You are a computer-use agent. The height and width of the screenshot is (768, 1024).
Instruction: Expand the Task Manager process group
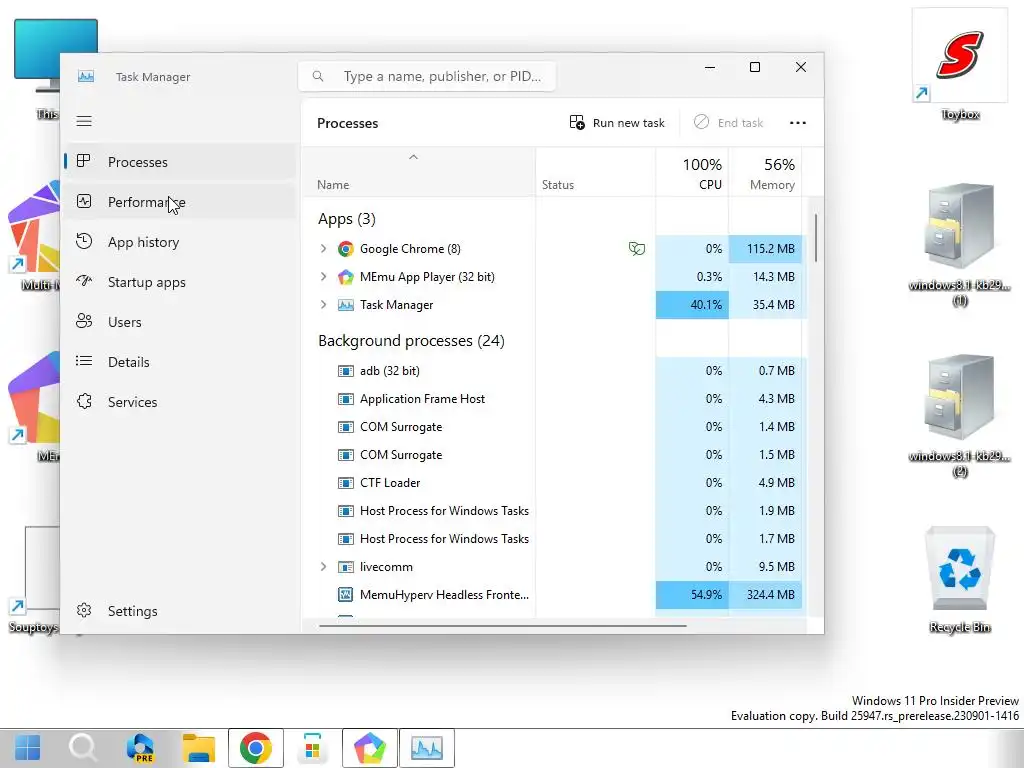[323, 304]
